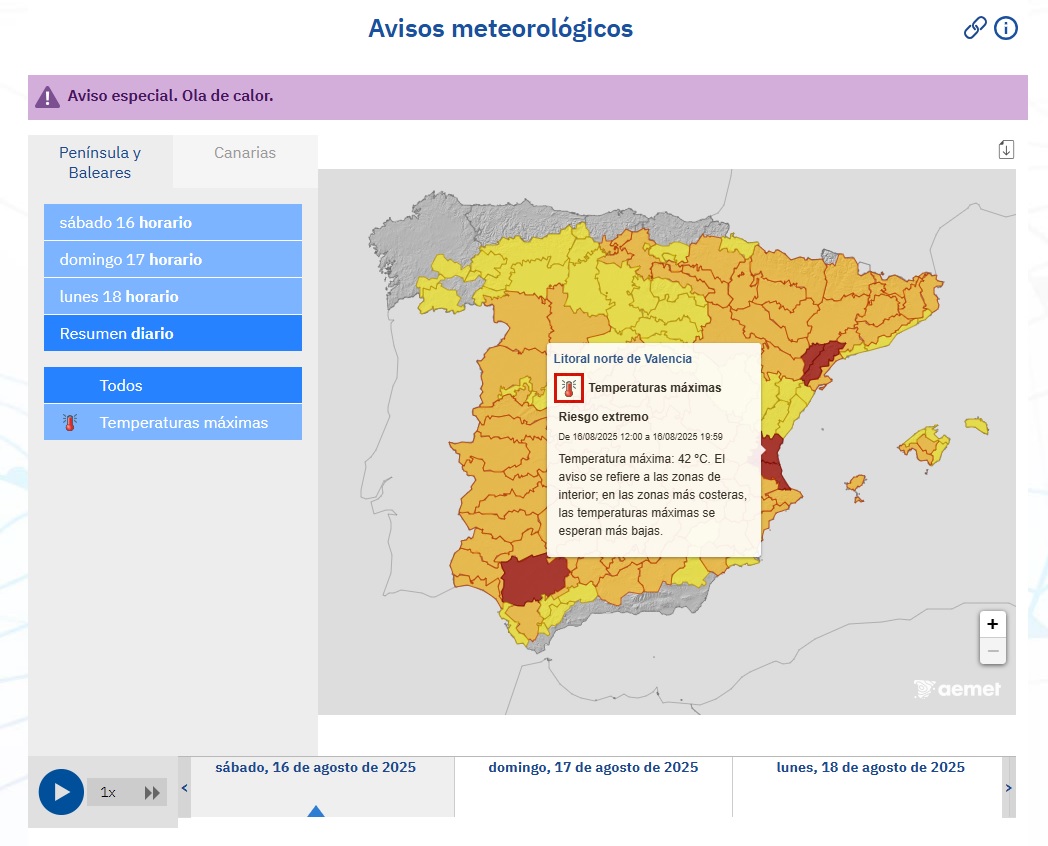Click the warning triangle in the heat wave banner

coord(48,96)
